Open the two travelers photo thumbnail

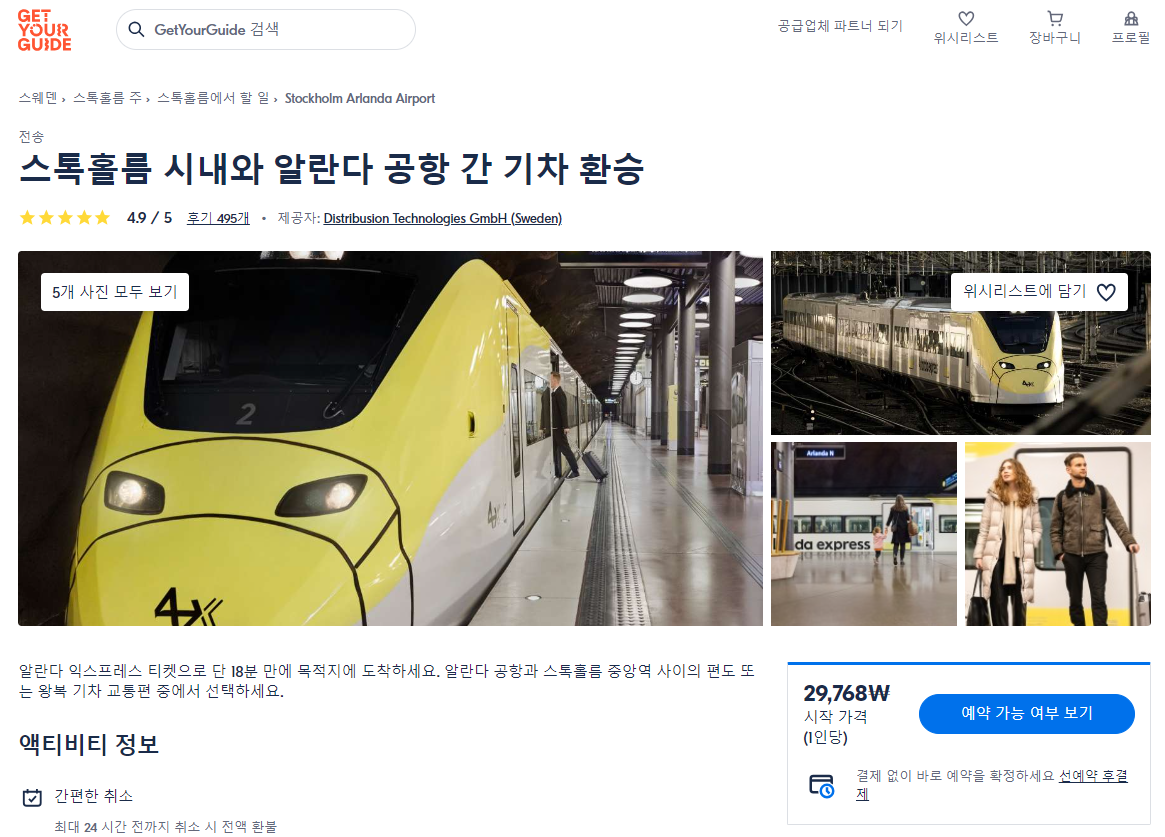click(1057, 534)
